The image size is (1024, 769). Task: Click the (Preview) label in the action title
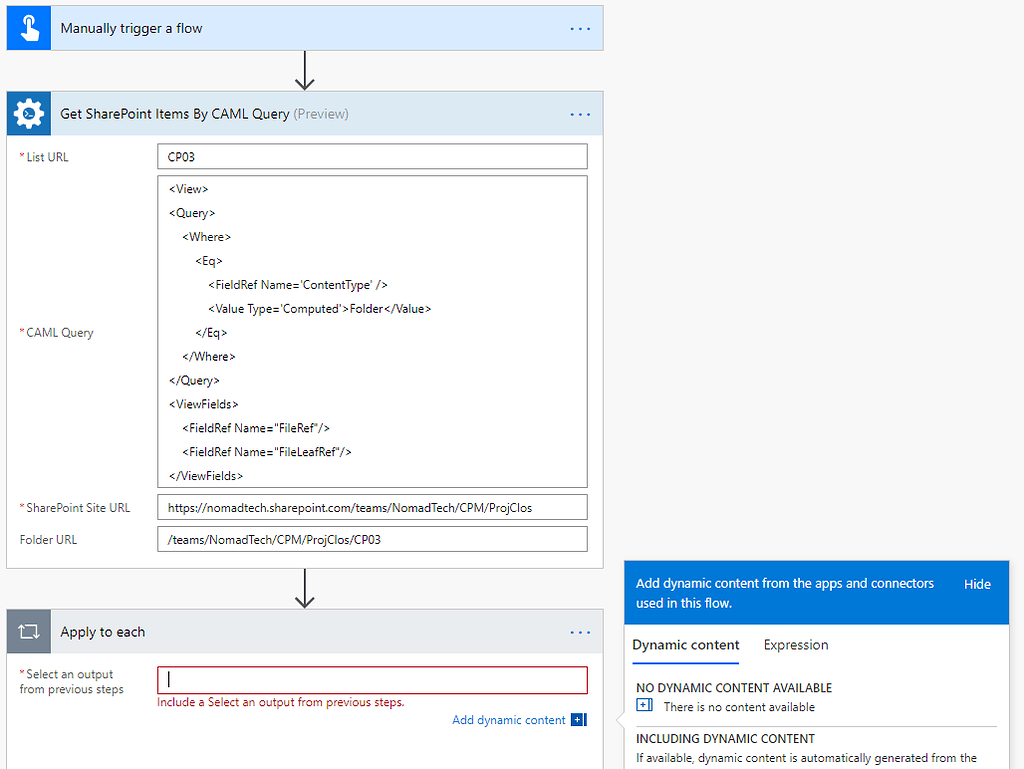321,114
